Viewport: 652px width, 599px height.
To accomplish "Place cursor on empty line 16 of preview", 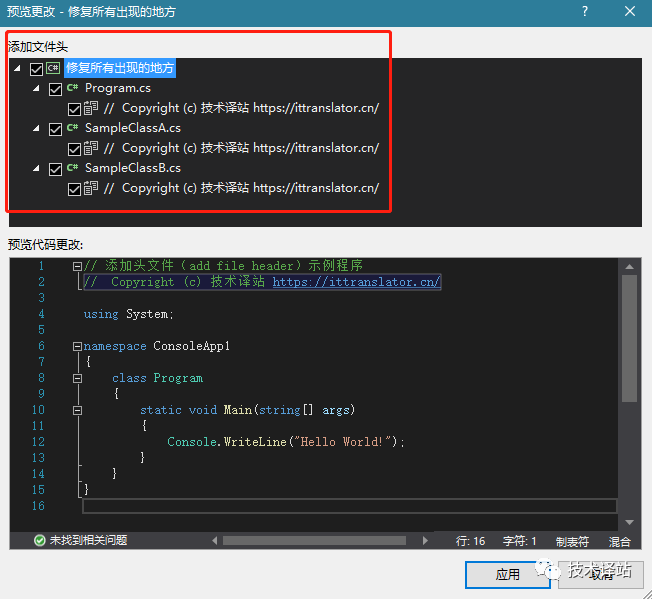I will point(349,506).
